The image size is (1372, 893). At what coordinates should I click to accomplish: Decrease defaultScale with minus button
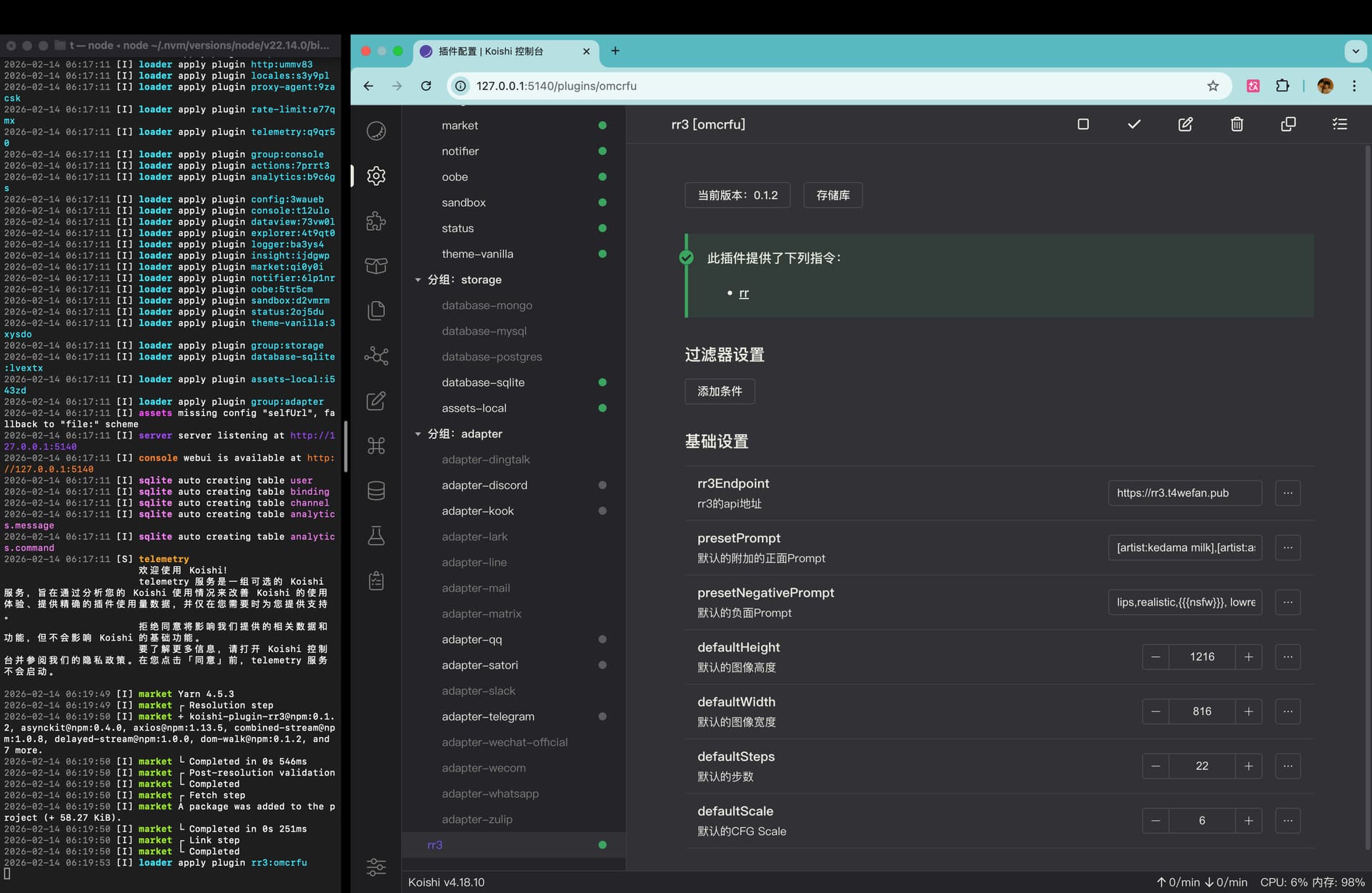[x=1155, y=820]
